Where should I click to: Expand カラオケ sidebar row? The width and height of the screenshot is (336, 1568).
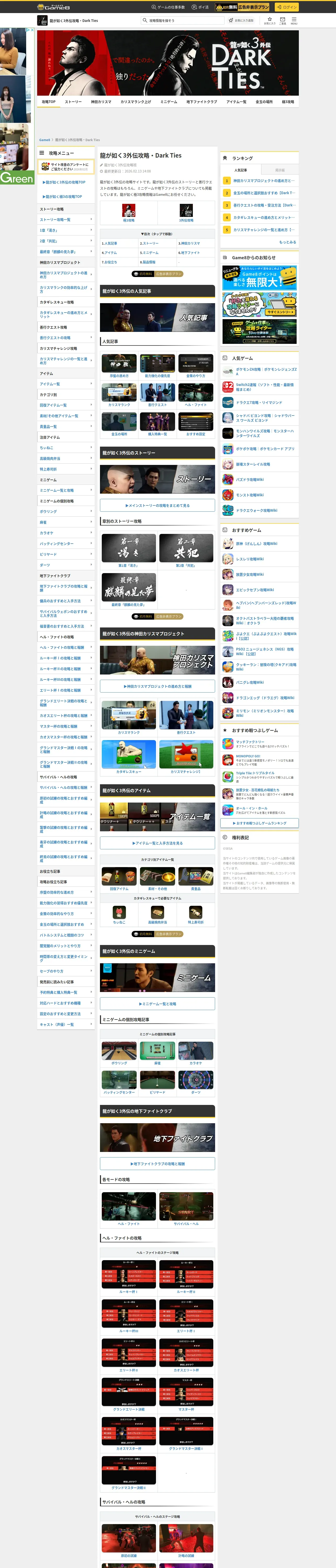point(66,533)
